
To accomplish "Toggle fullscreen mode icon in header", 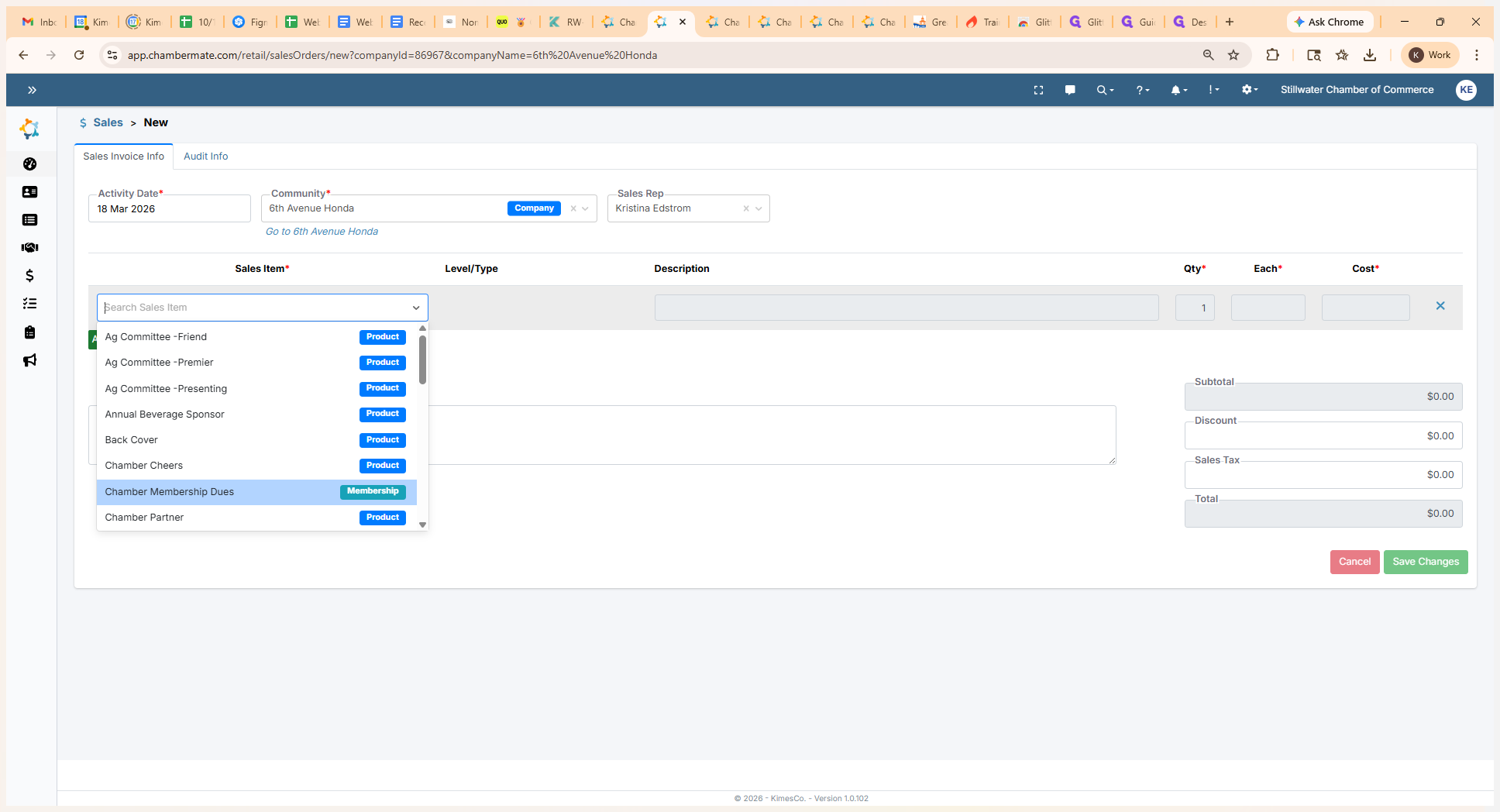I will coord(1038,90).
